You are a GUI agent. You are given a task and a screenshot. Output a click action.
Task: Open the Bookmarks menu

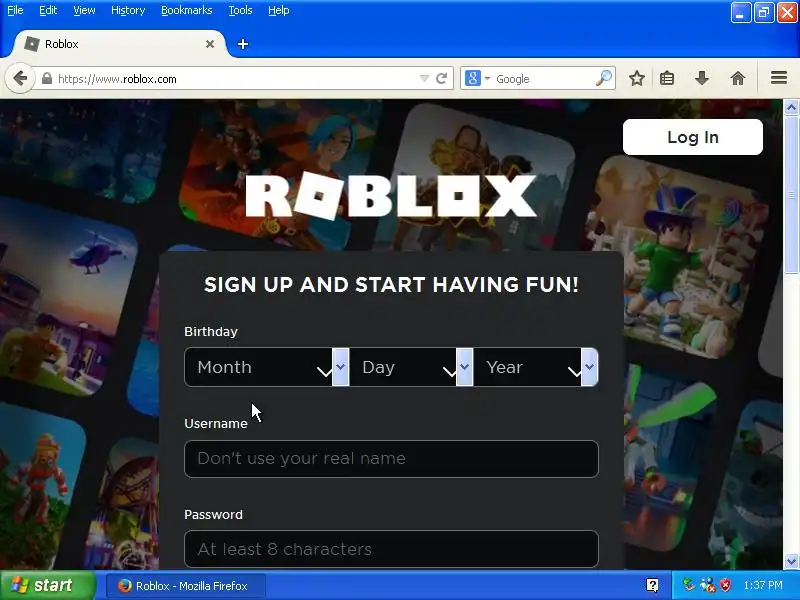pyautogui.click(x=187, y=10)
